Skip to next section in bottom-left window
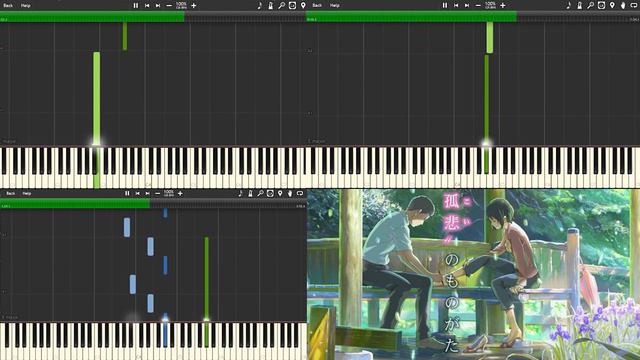The width and height of the screenshot is (640, 360). (147, 193)
